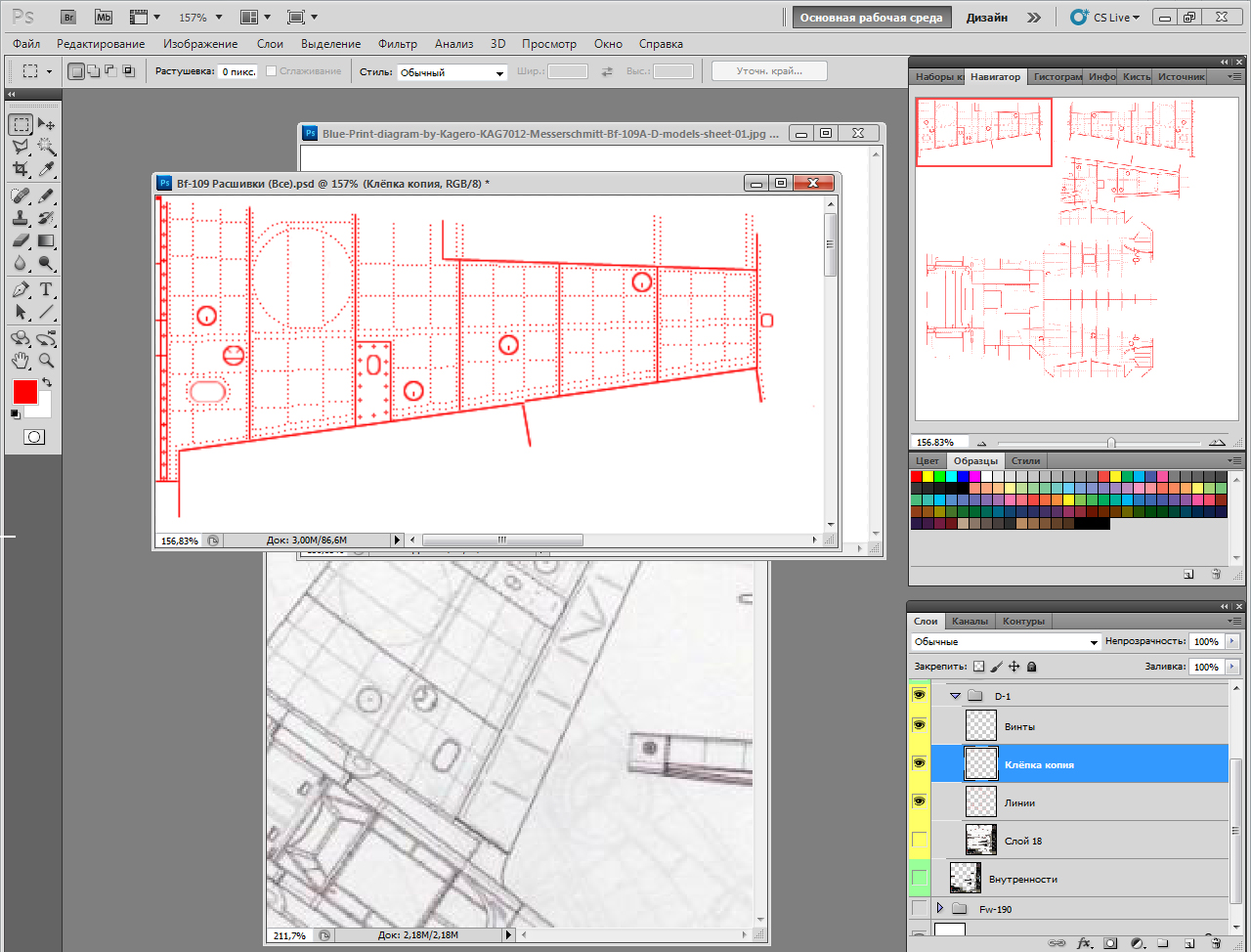This screenshot has height=952, width=1251.
Task: Show the Слой 18 layer
Action: (x=919, y=840)
